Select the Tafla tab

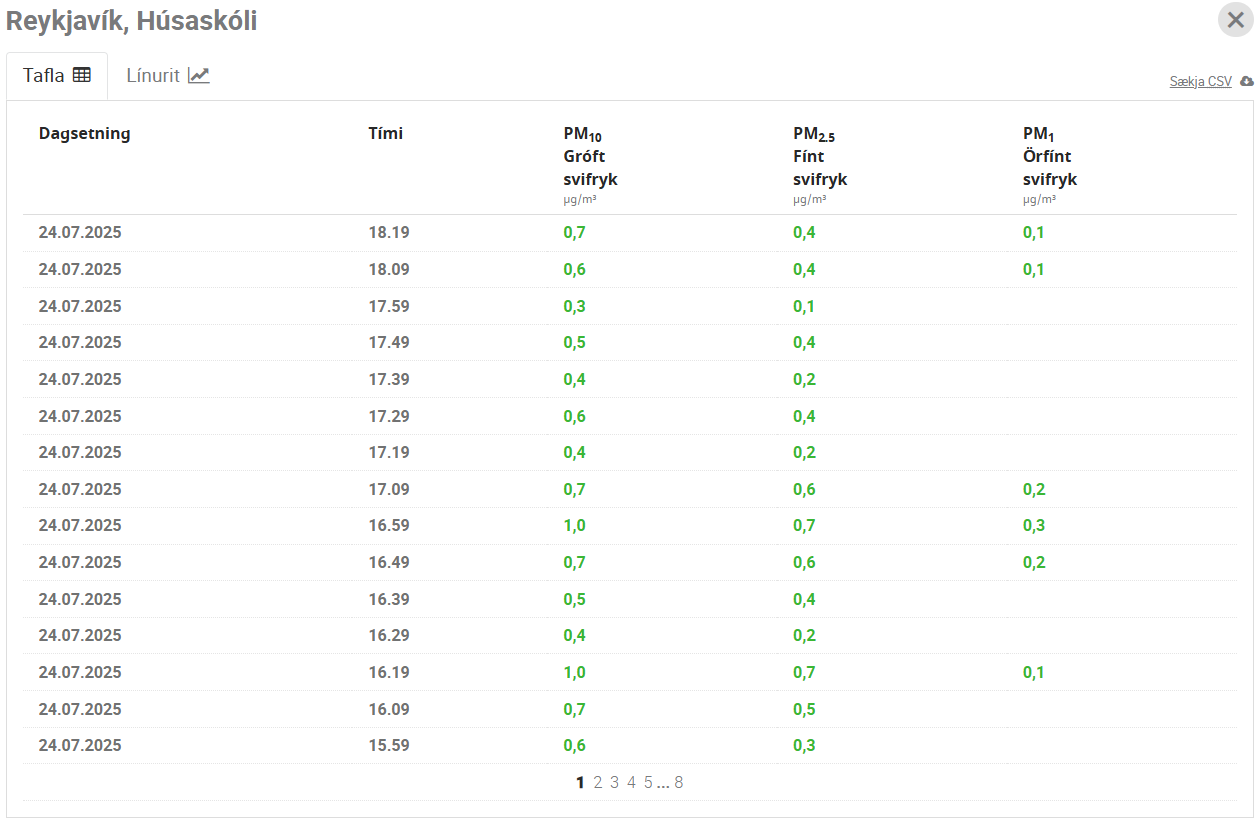[x=57, y=75]
